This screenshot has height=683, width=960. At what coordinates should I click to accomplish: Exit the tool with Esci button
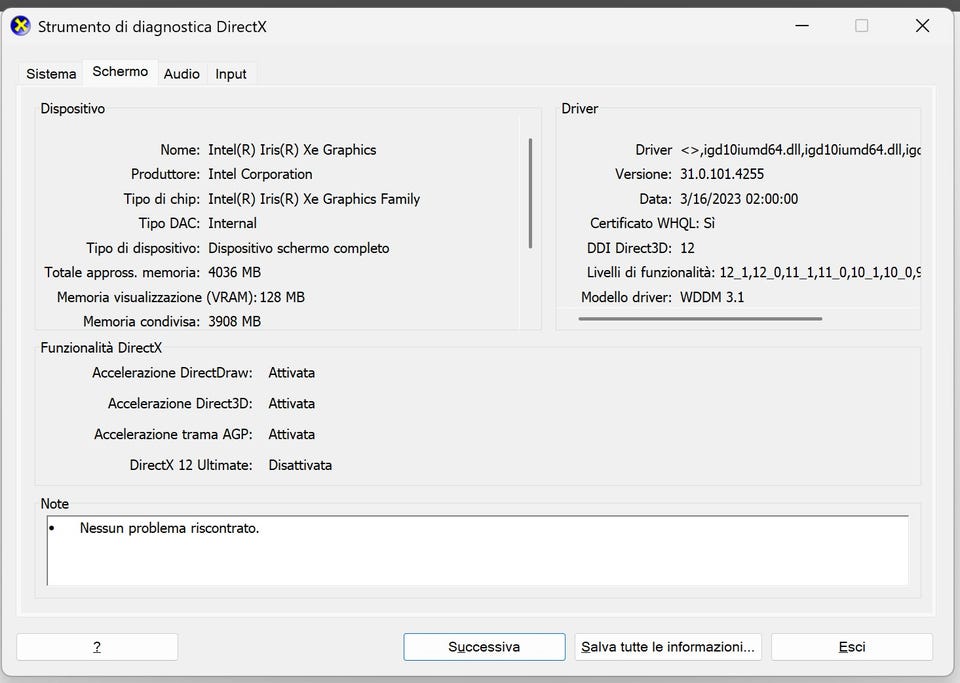click(x=852, y=647)
